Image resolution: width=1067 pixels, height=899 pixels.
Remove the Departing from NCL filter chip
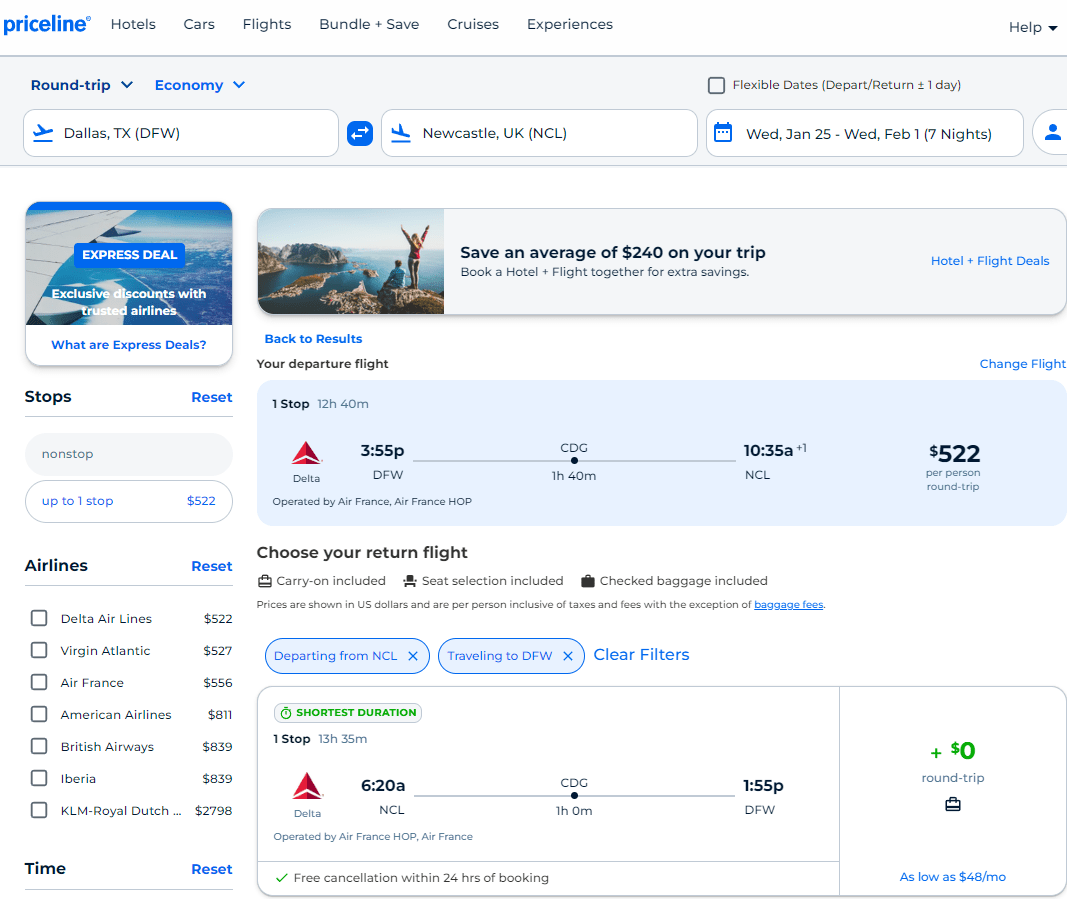[413, 655]
